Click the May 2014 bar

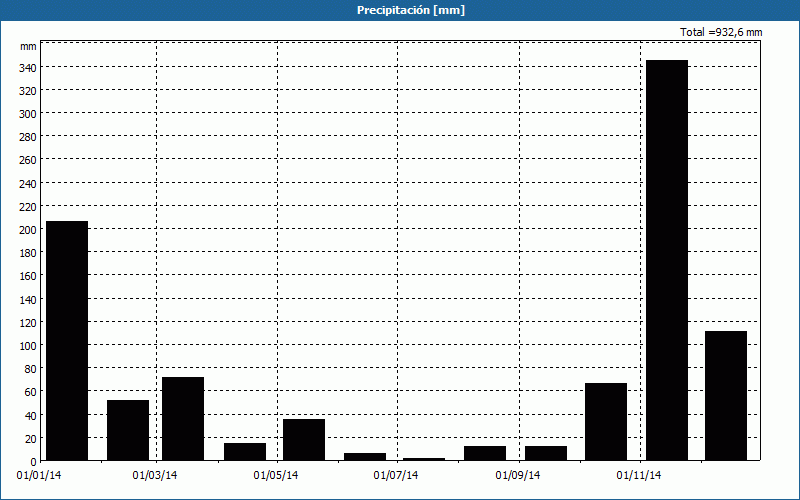(304, 440)
